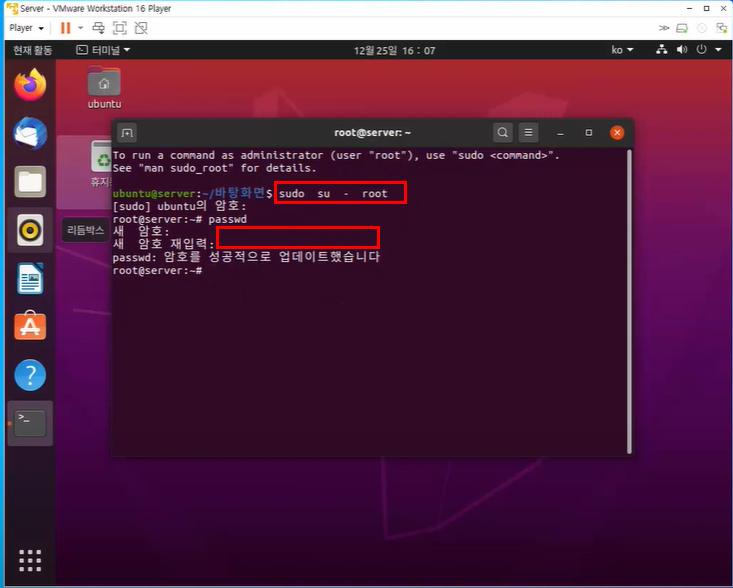Screen dimensions: 733x588
Task: Open the volume icon in top bar
Action: tap(682, 50)
